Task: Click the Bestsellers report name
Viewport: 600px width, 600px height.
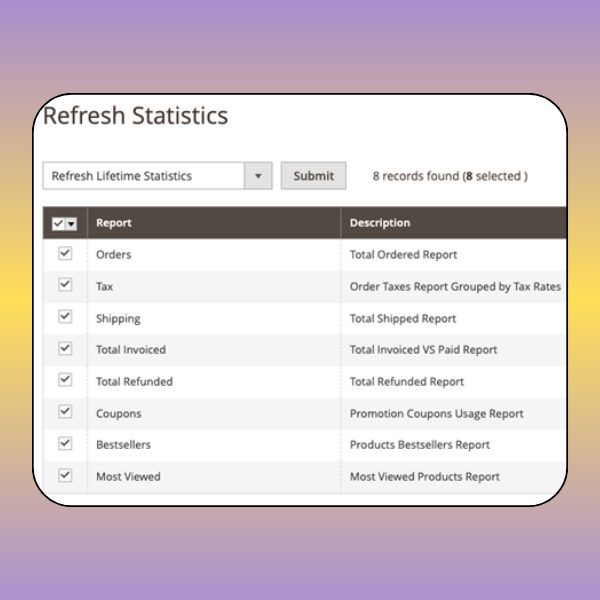Action: [123, 444]
